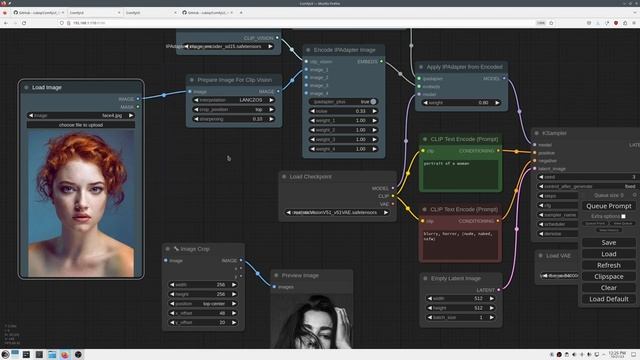Open a new browser tab with plus button

[241, 13]
